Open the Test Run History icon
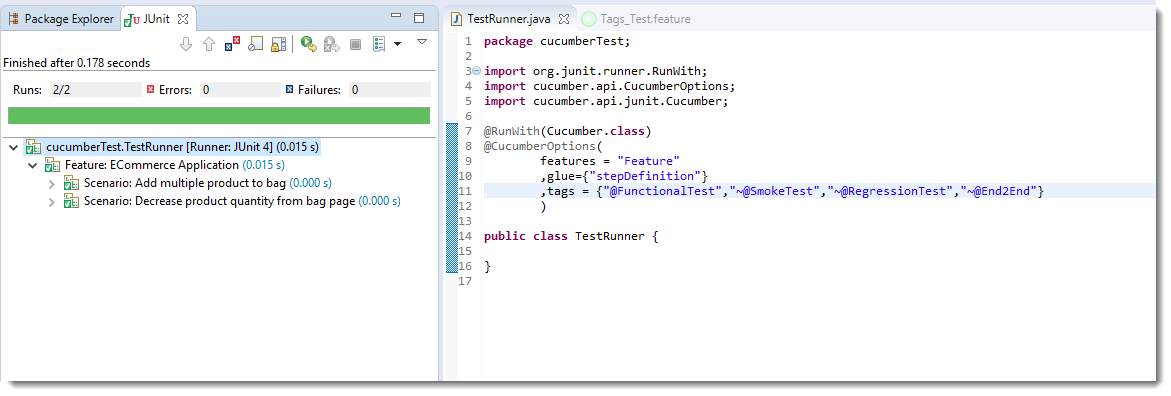The width and height of the screenshot is (1171, 396). 379,44
